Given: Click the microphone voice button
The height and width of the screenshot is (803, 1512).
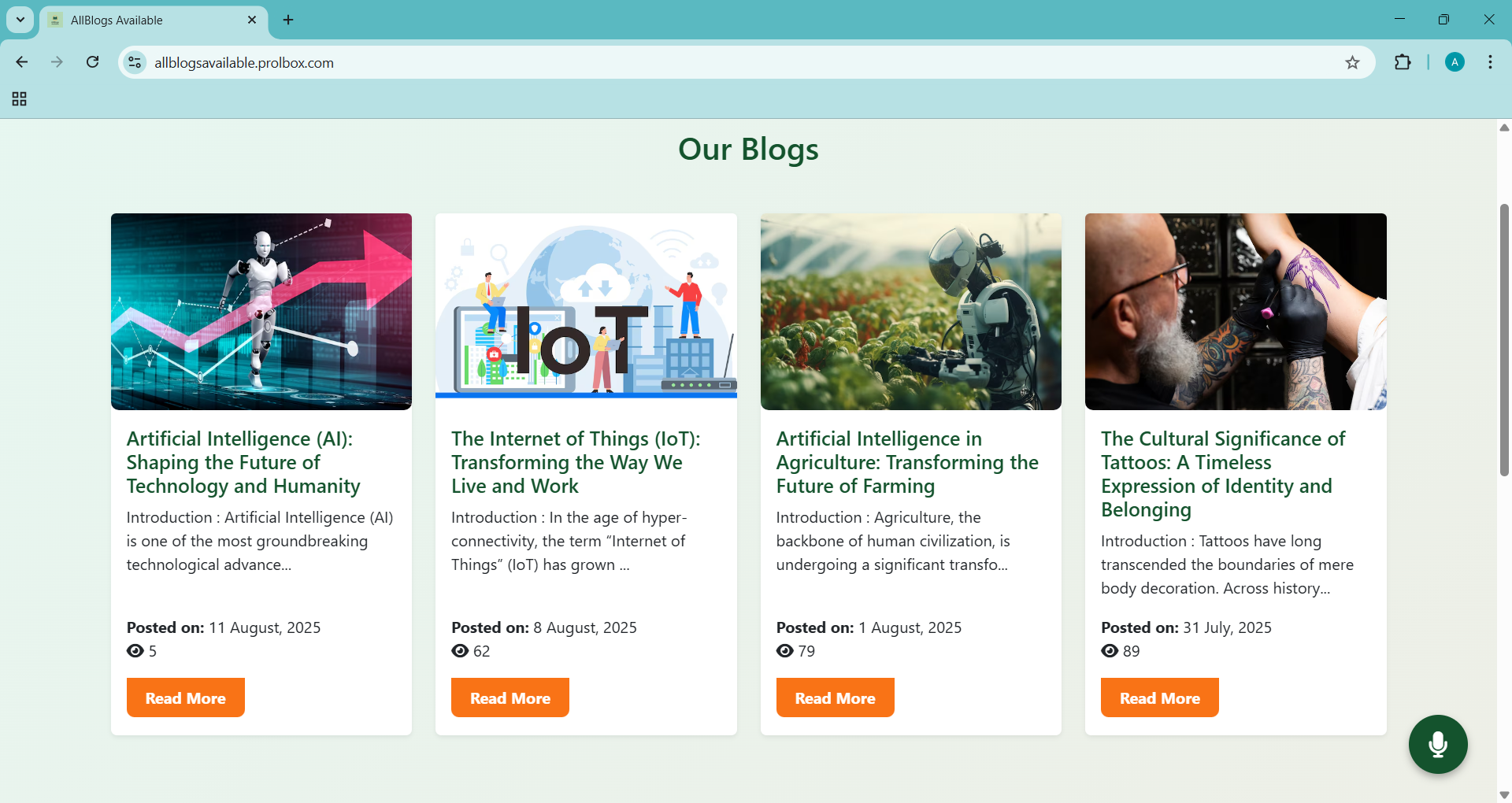Looking at the screenshot, I should [x=1437, y=744].
